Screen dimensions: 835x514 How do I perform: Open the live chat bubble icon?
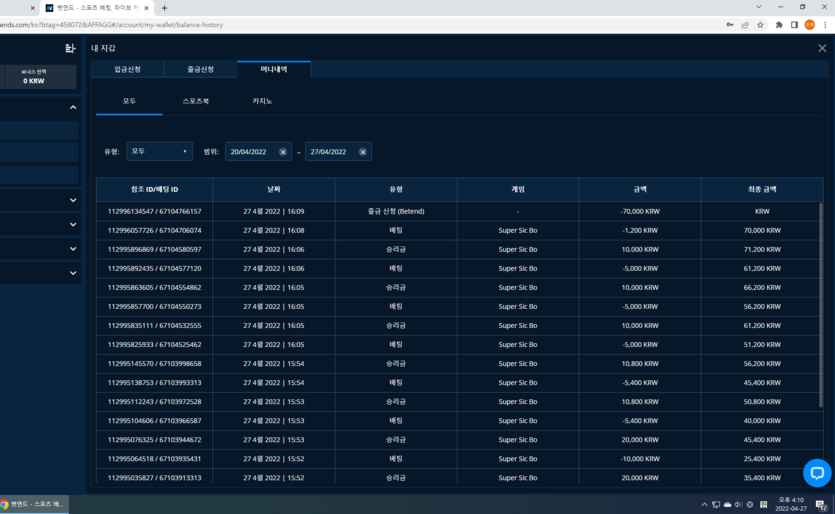[x=817, y=472]
